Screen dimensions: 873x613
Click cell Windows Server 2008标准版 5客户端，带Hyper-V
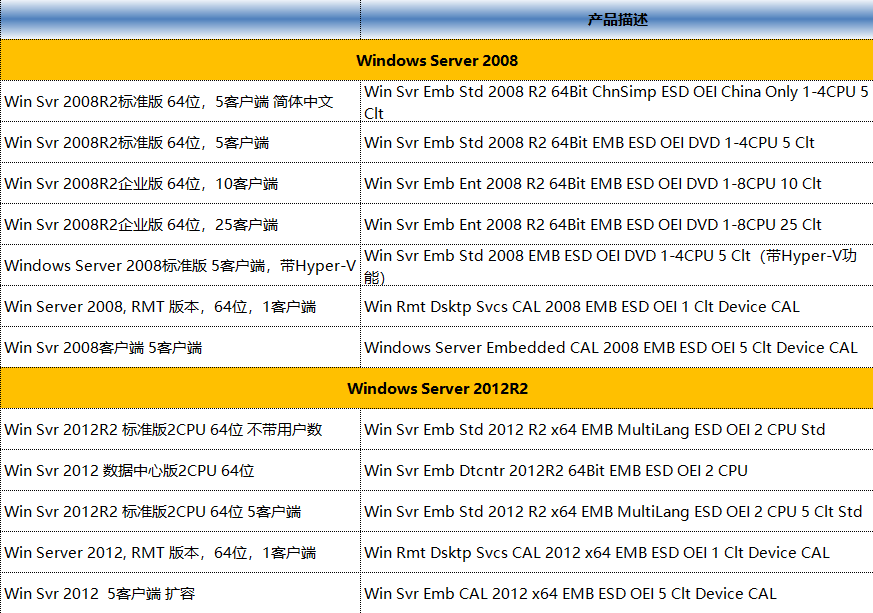coord(180,265)
